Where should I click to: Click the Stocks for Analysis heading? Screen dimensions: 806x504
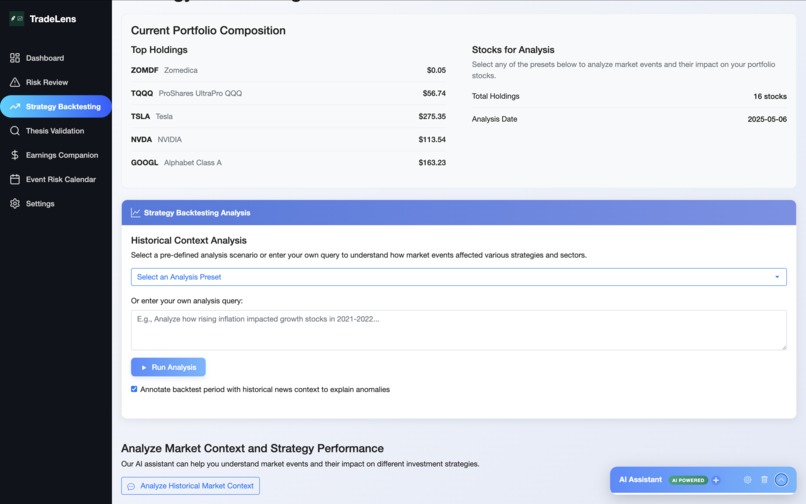tap(513, 50)
